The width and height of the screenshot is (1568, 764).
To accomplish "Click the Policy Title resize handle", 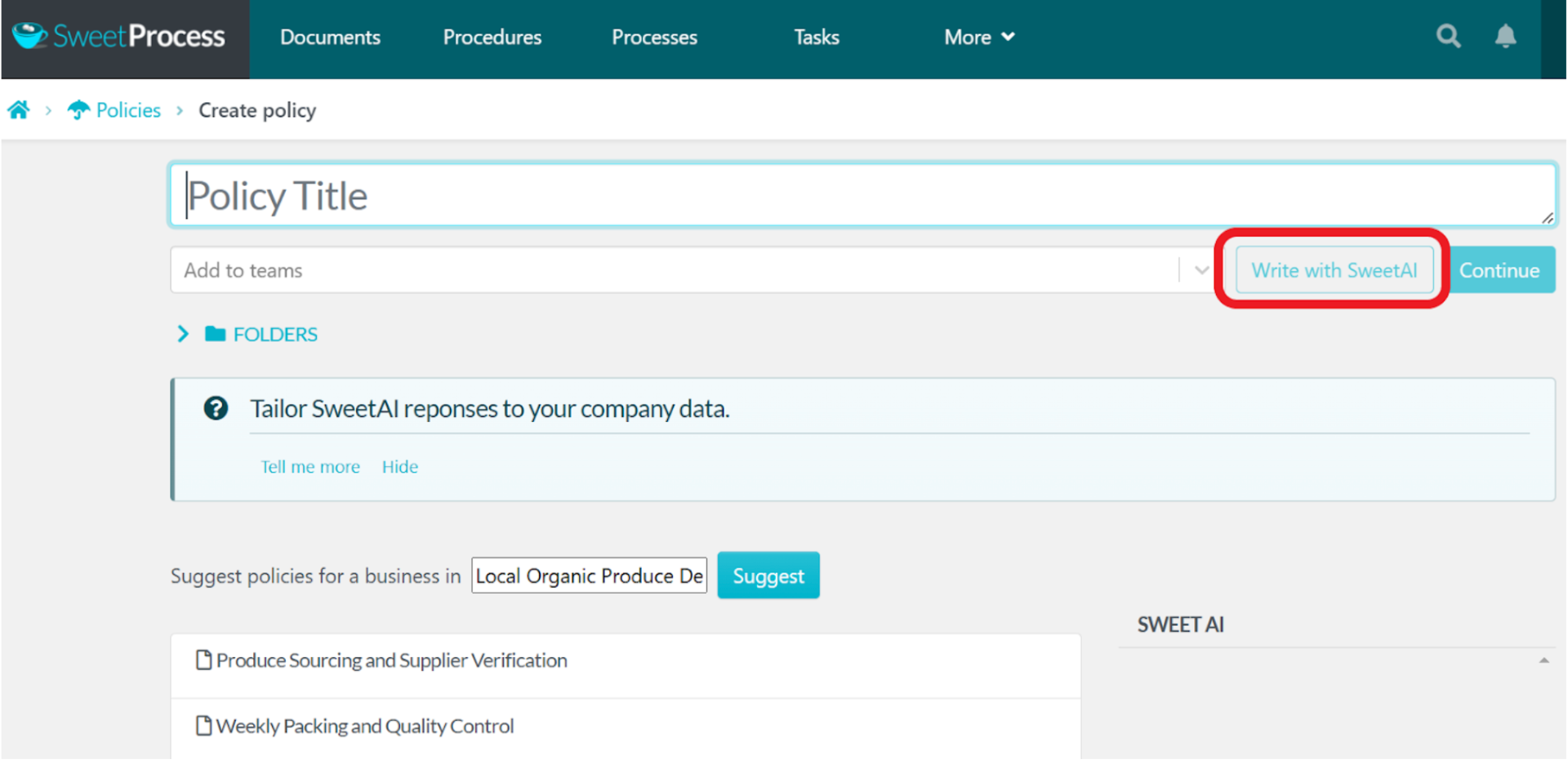I will (x=1547, y=218).
